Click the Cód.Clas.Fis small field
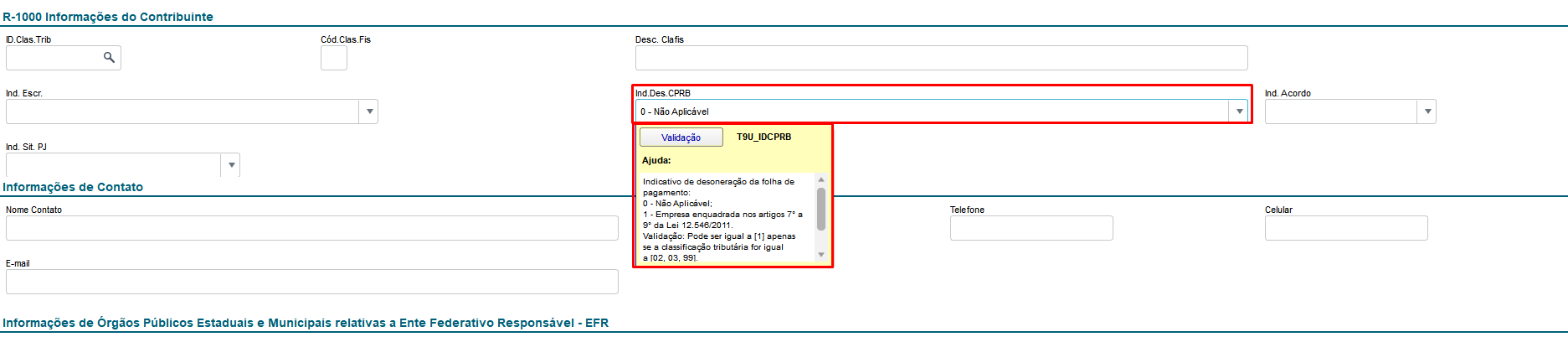This screenshot has height=337, width=1568. (334, 58)
